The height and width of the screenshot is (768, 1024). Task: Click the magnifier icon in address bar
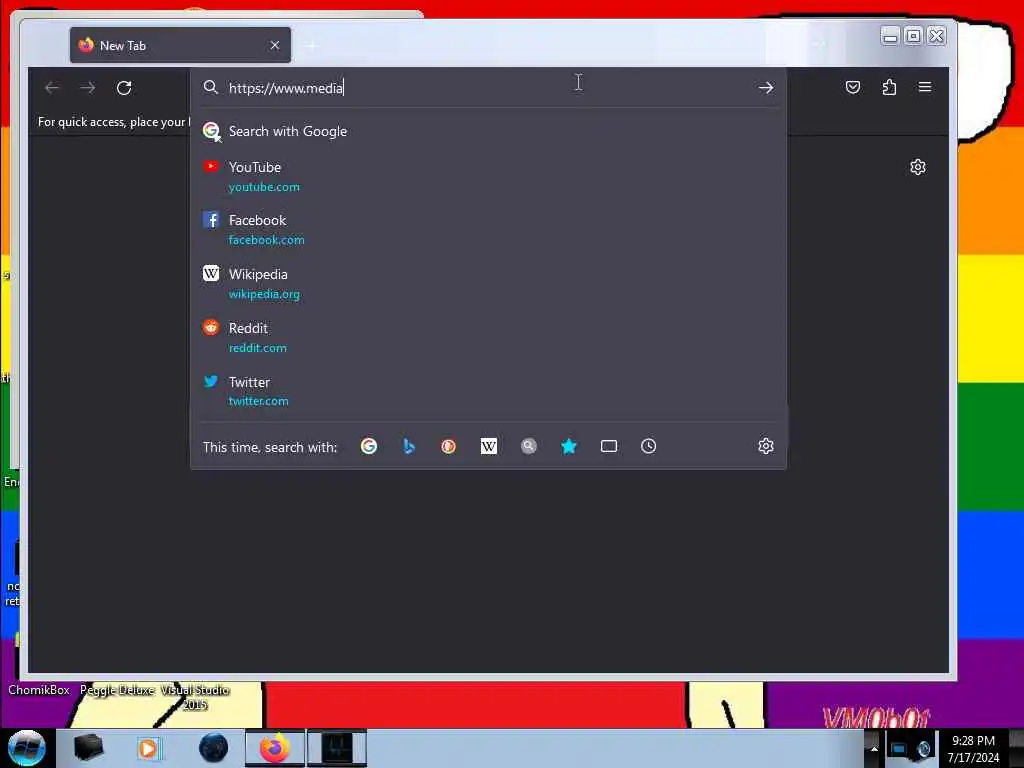coord(210,87)
